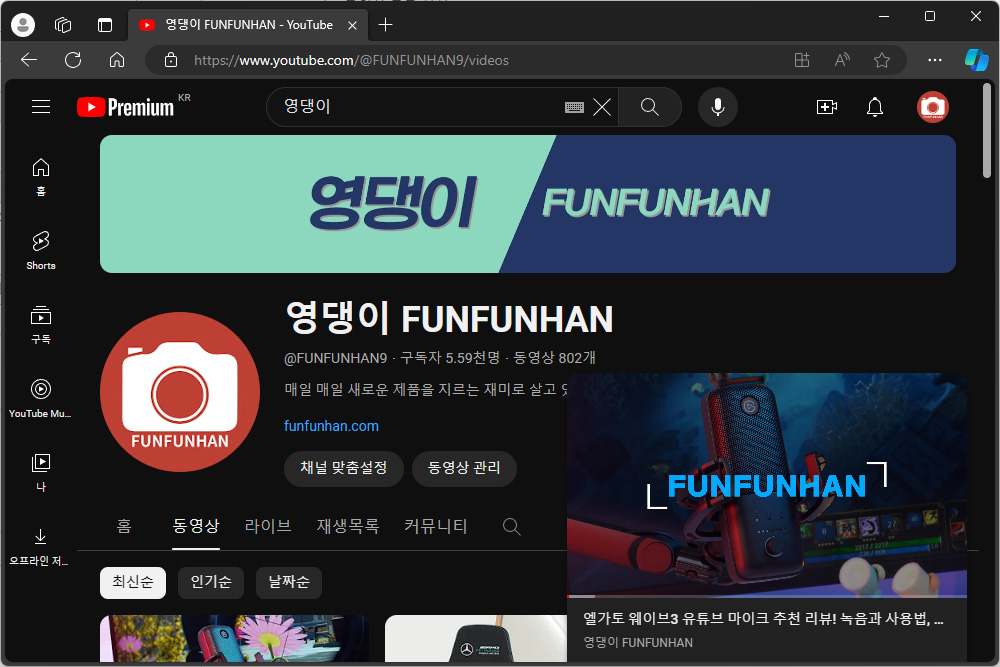
Task: Select the 동영상 tab
Action: (196, 526)
